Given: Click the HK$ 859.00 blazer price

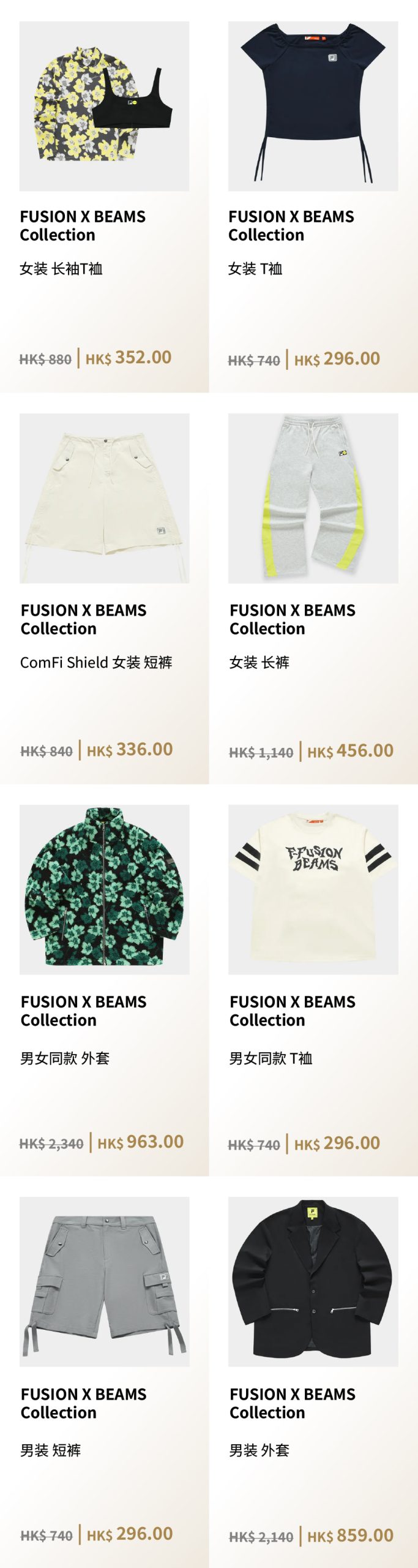Looking at the screenshot, I should coord(350,1536).
